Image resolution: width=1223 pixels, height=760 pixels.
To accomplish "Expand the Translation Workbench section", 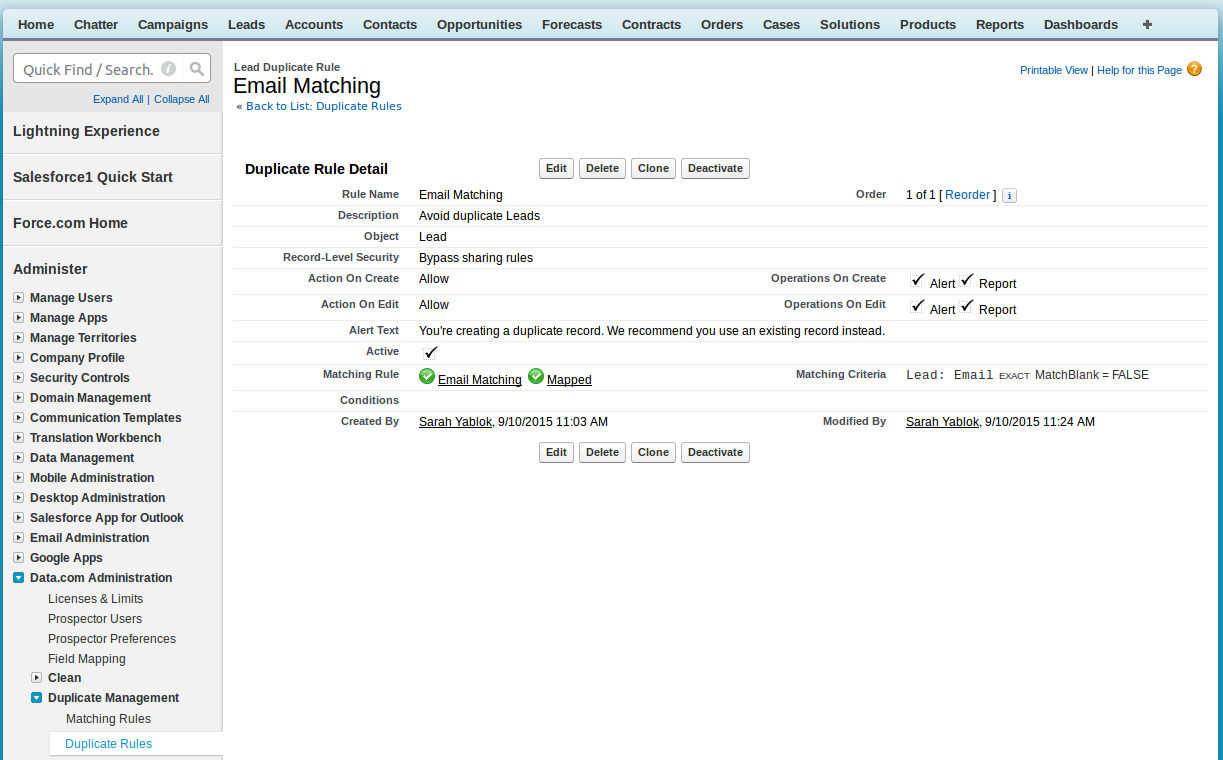I will point(19,438).
